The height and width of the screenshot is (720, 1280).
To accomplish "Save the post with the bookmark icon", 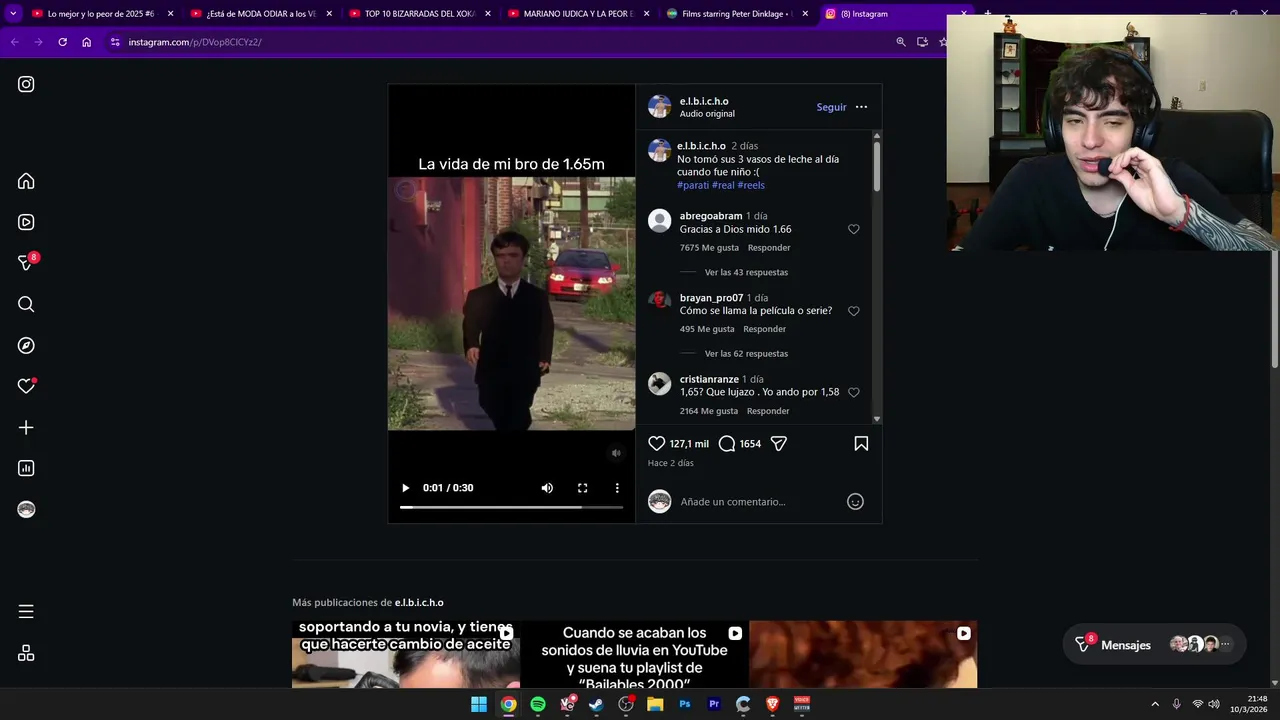I will (861, 443).
